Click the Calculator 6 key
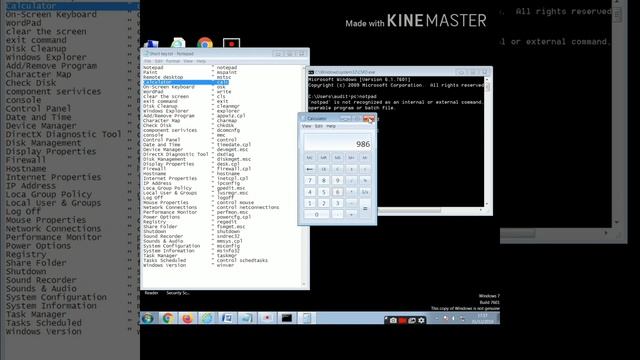 [x=337, y=192]
